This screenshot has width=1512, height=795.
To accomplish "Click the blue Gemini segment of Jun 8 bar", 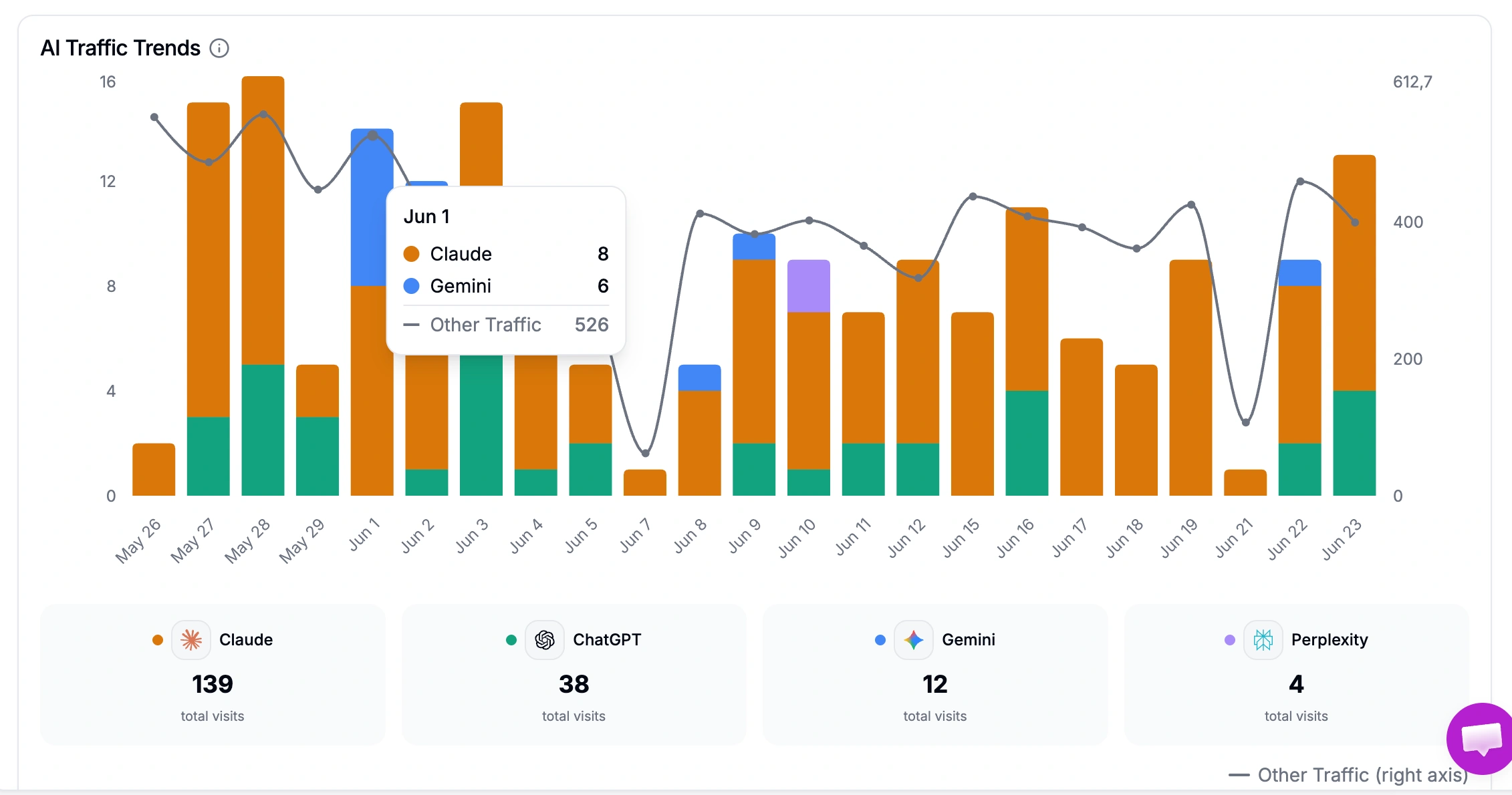I will (x=700, y=377).
